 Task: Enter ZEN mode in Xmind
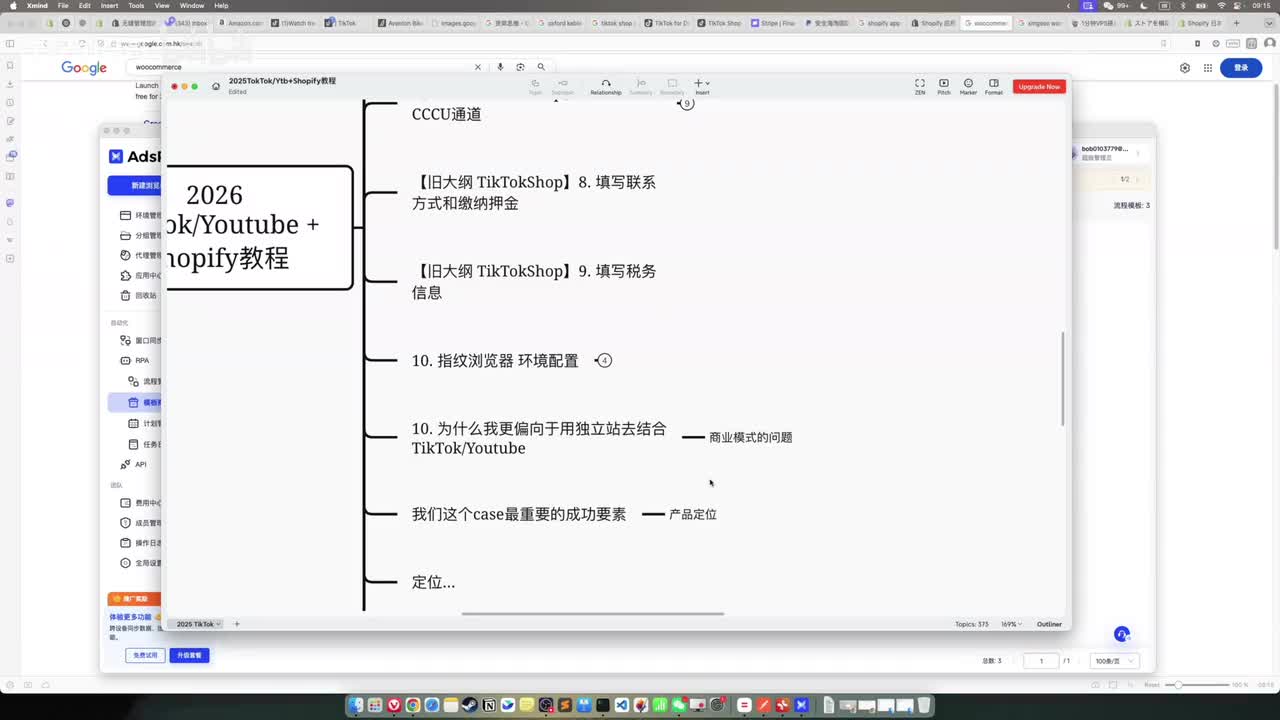[920, 87]
